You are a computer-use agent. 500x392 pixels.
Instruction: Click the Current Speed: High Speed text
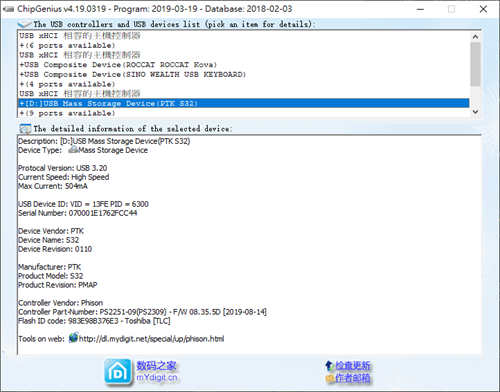coord(63,177)
